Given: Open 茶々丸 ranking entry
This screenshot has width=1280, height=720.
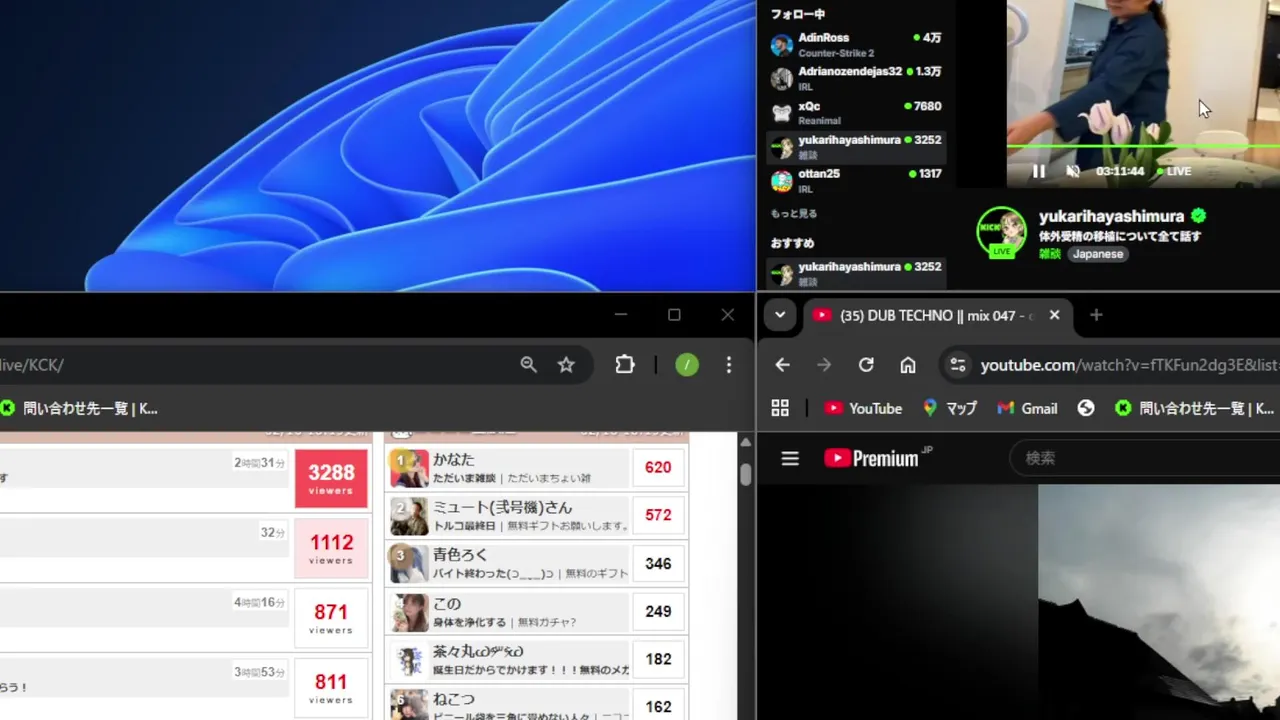Looking at the screenshot, I should [536, 660].
